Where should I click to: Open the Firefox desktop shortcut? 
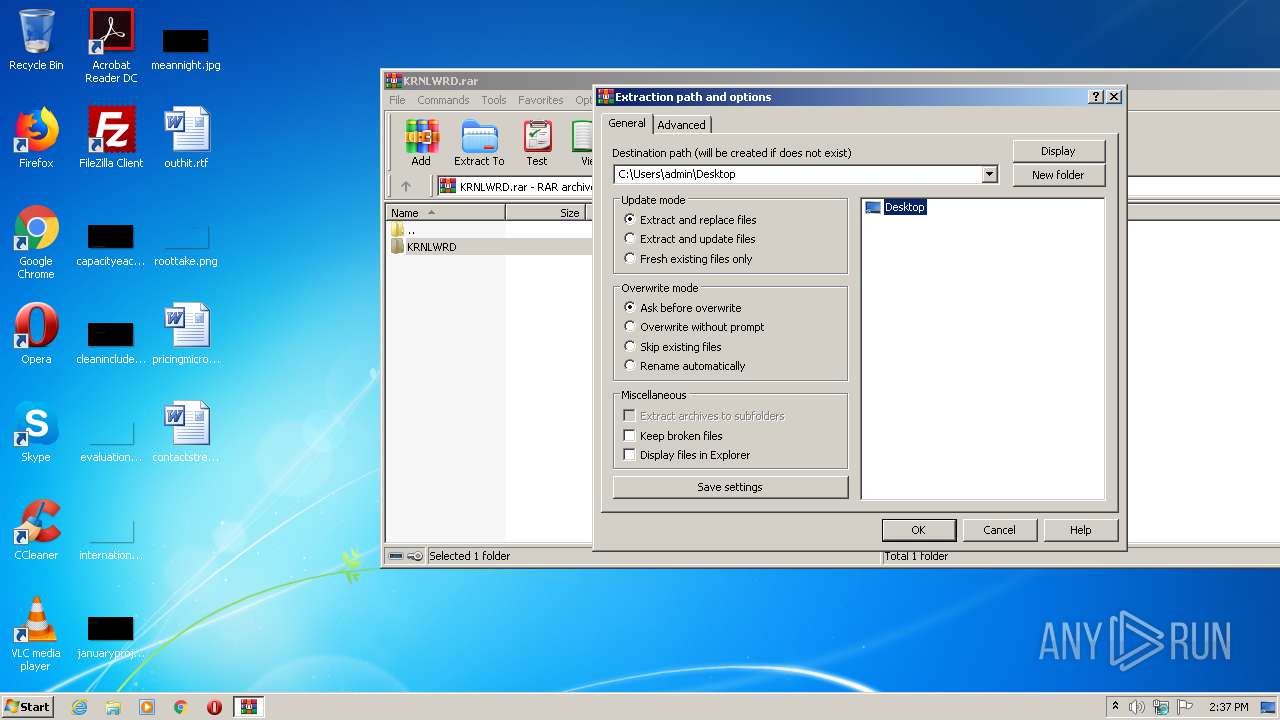36,138
